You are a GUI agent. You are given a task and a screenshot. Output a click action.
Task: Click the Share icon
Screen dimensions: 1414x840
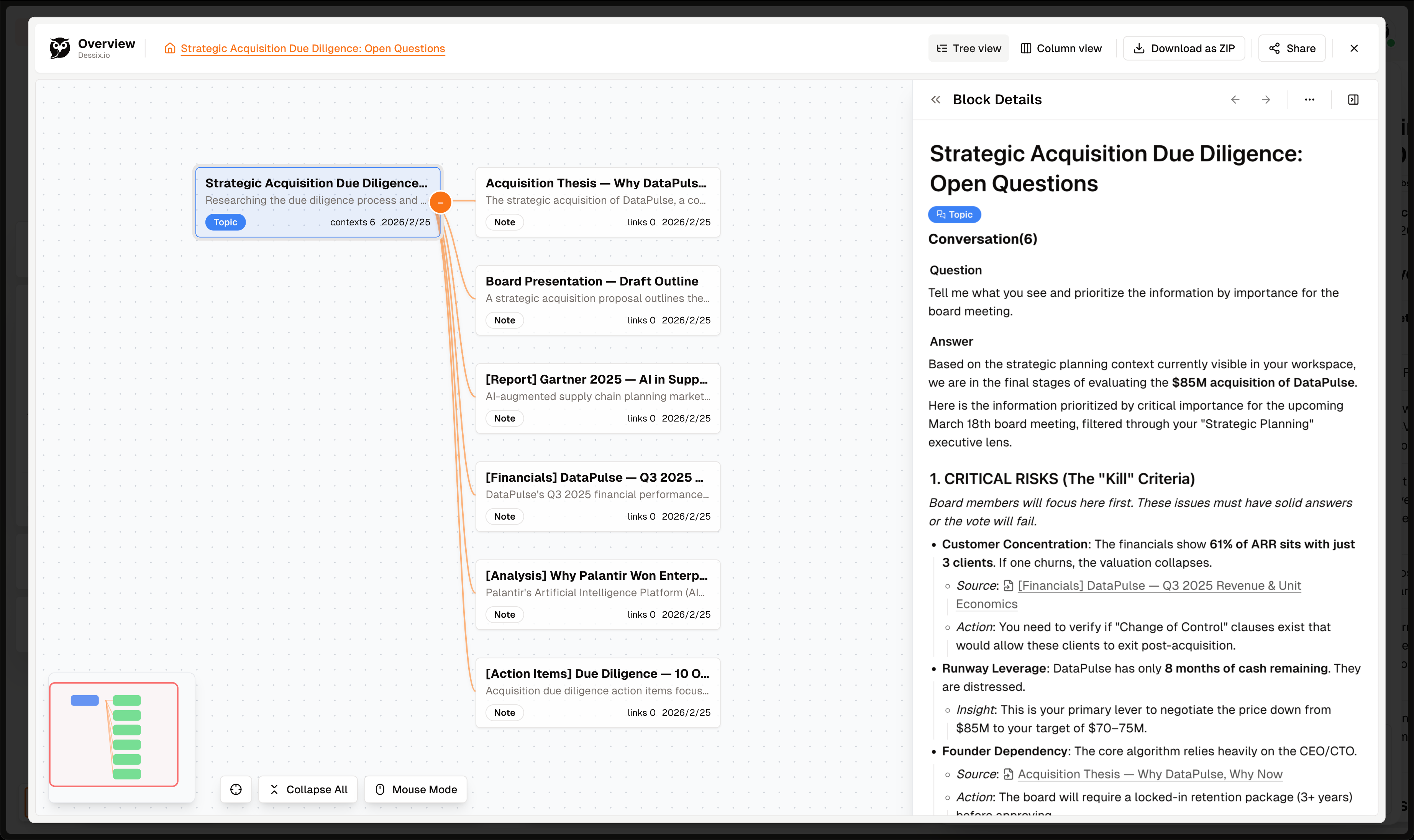1275,48
